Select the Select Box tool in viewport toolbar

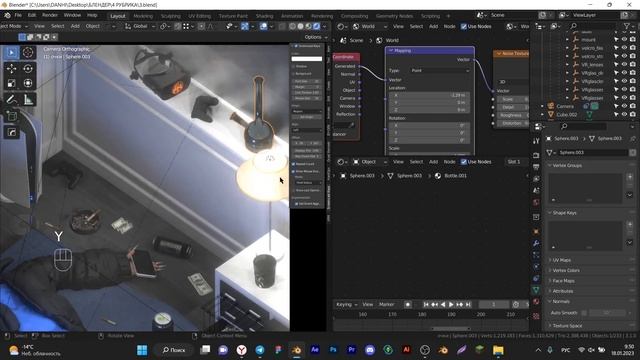[11, 53]
